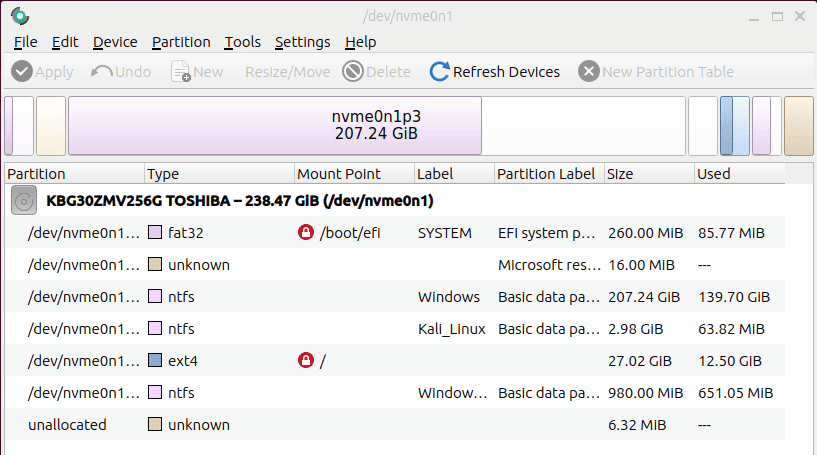This screenshot has width=817, height=455.
Task: Click the SYSTEM label cell
Action: tap(444, 232)
